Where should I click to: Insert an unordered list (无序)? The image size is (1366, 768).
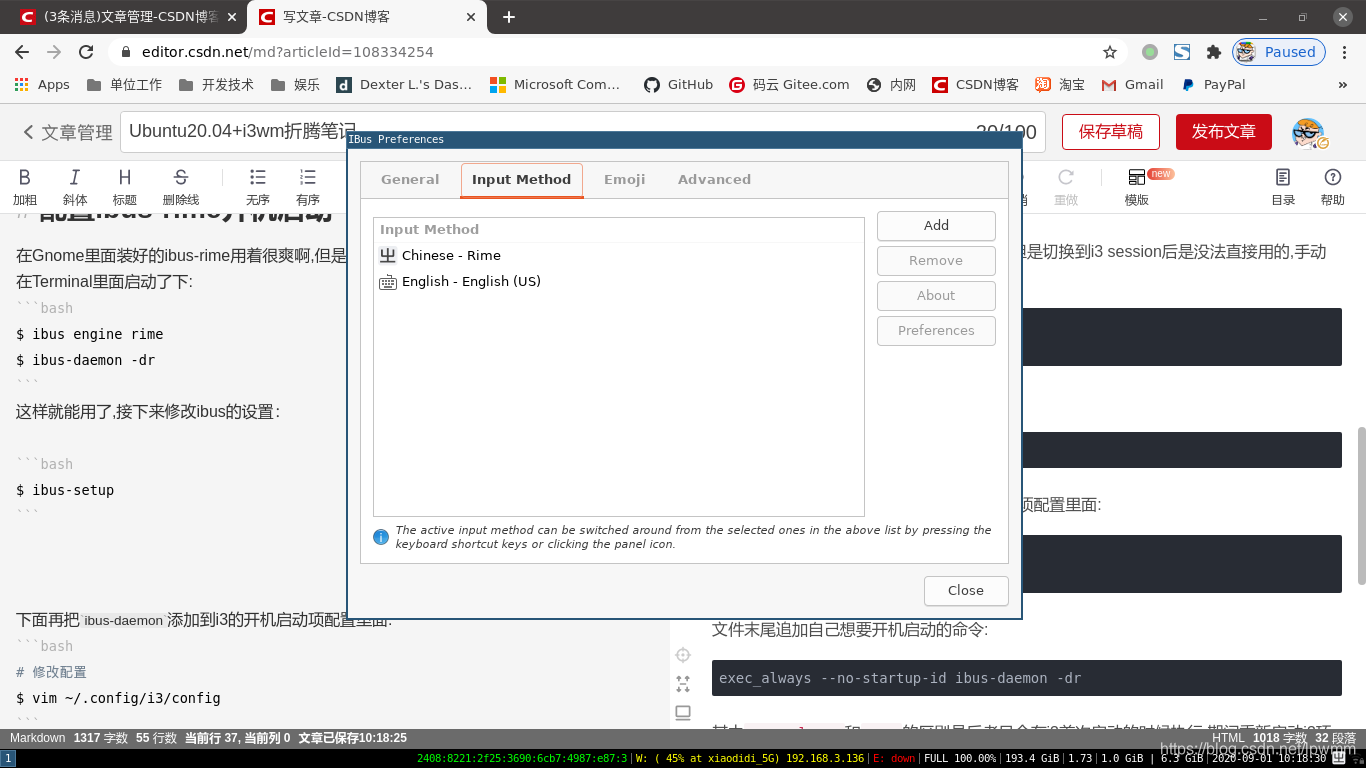click(x=258, y=187)
